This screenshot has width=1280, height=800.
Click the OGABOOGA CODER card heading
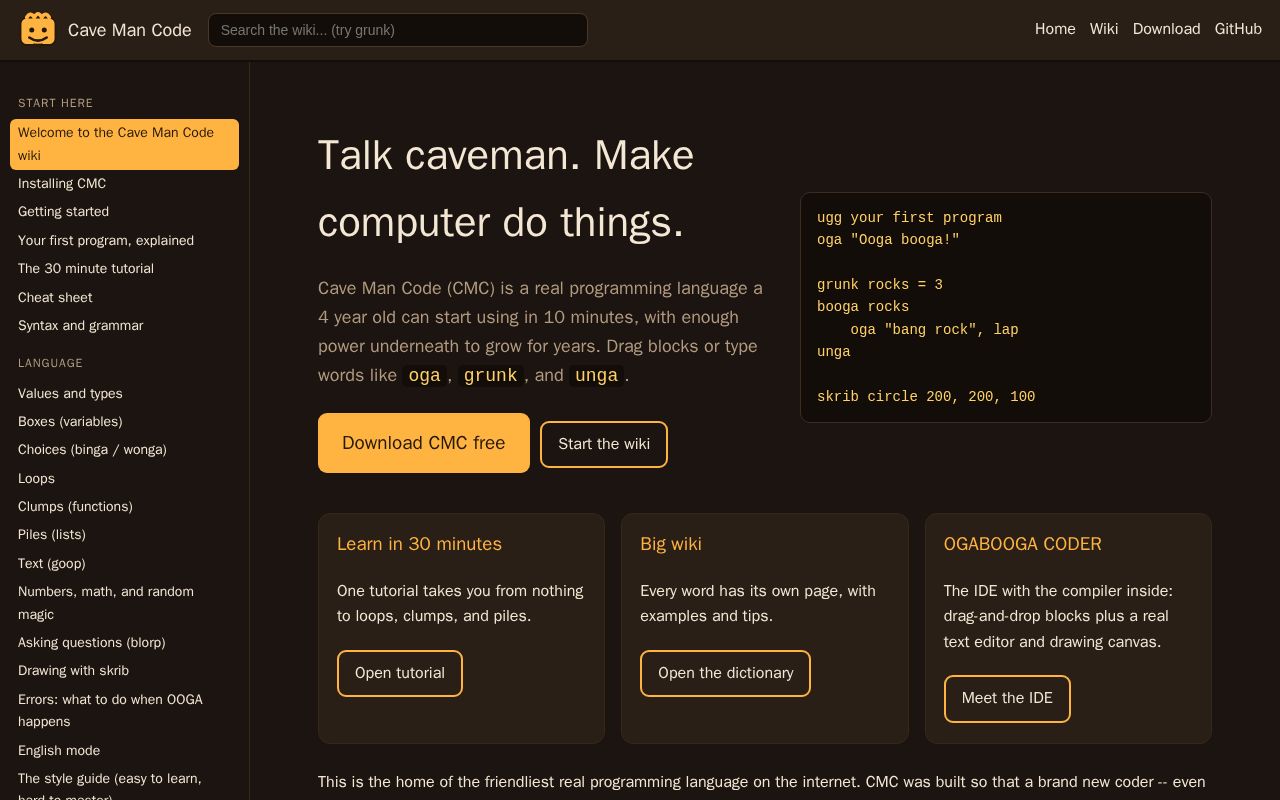coord(1022,544)
